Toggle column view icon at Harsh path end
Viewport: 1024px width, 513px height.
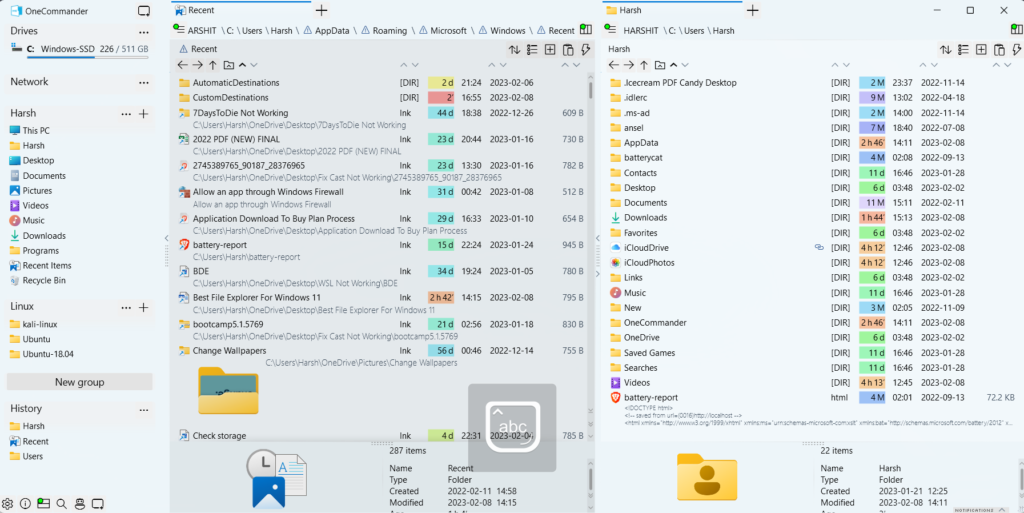1017,29
